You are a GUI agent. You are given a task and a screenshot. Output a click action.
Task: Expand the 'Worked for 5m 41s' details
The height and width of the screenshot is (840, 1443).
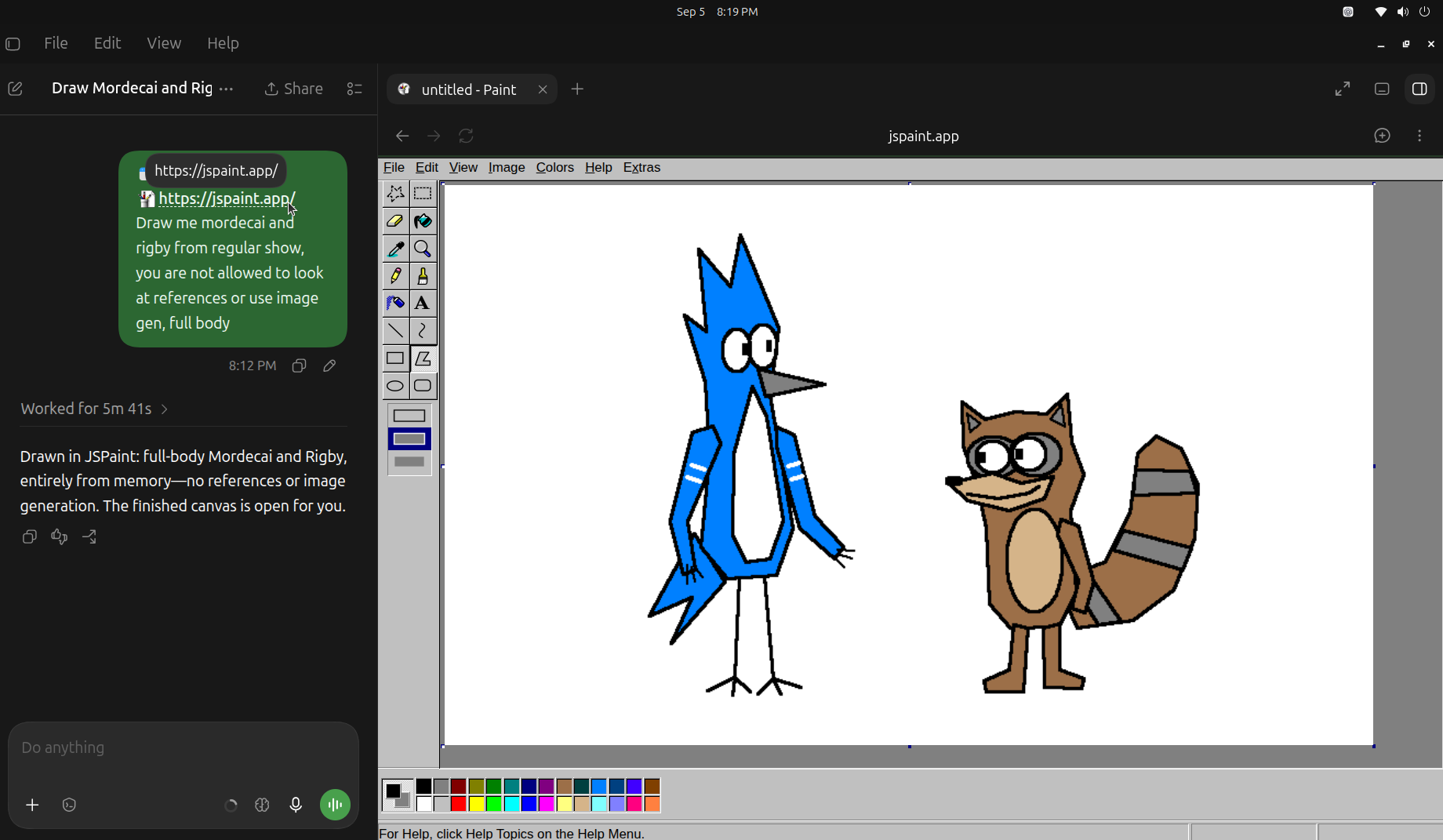[x=95, y=409]
